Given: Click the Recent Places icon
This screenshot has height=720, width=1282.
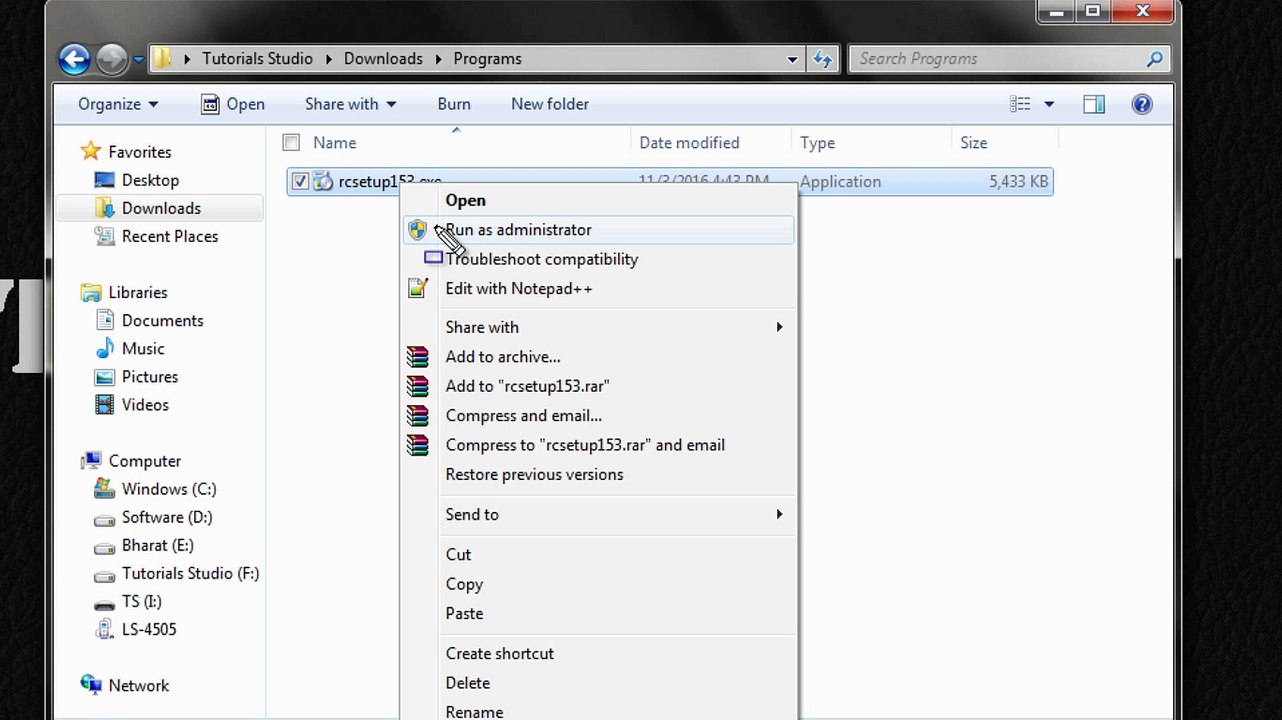Looking at the screenshot, I should [x=104, y=236].
